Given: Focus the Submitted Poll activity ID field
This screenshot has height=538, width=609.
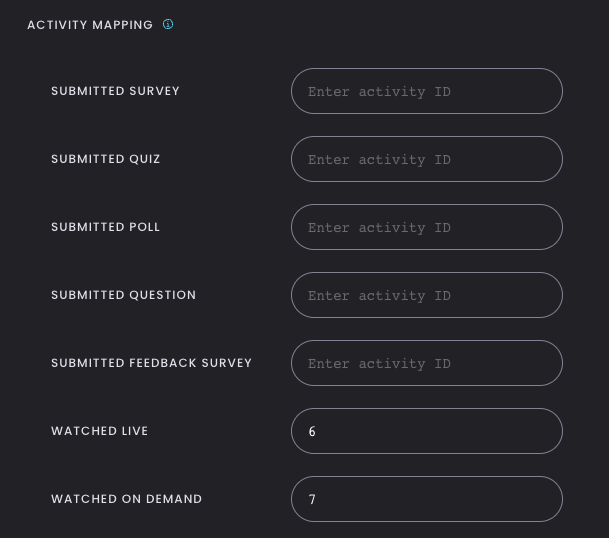Looking at the screenshot, I should click(427, 227).
